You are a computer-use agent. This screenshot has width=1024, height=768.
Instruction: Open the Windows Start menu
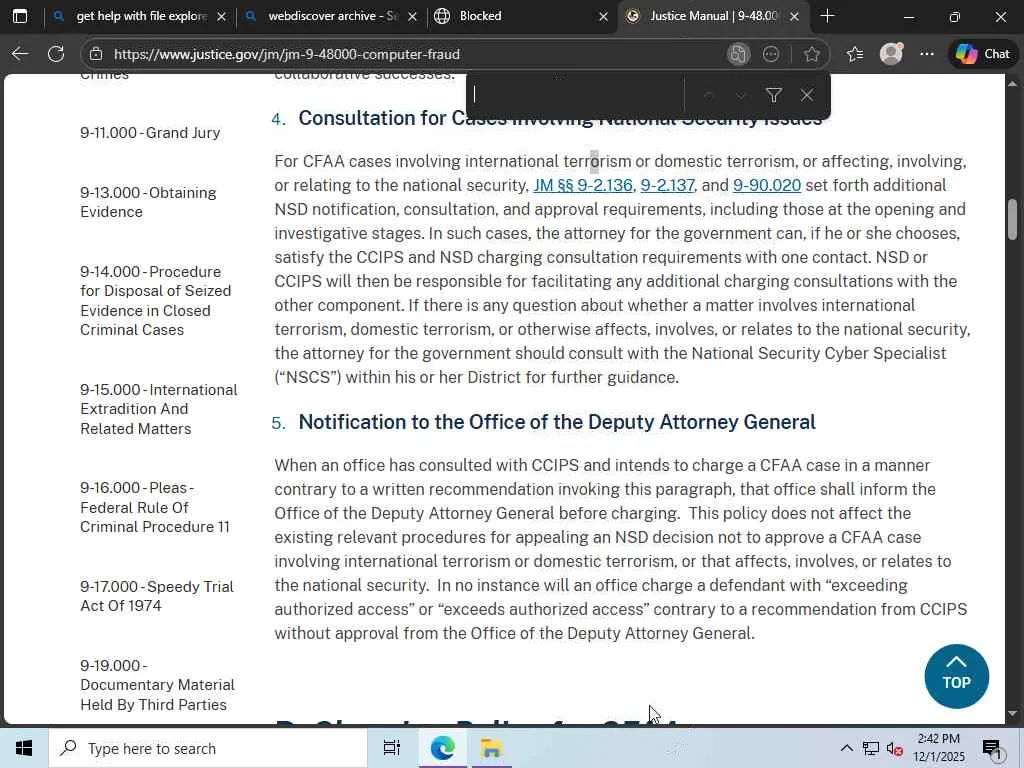coord(24,748)
